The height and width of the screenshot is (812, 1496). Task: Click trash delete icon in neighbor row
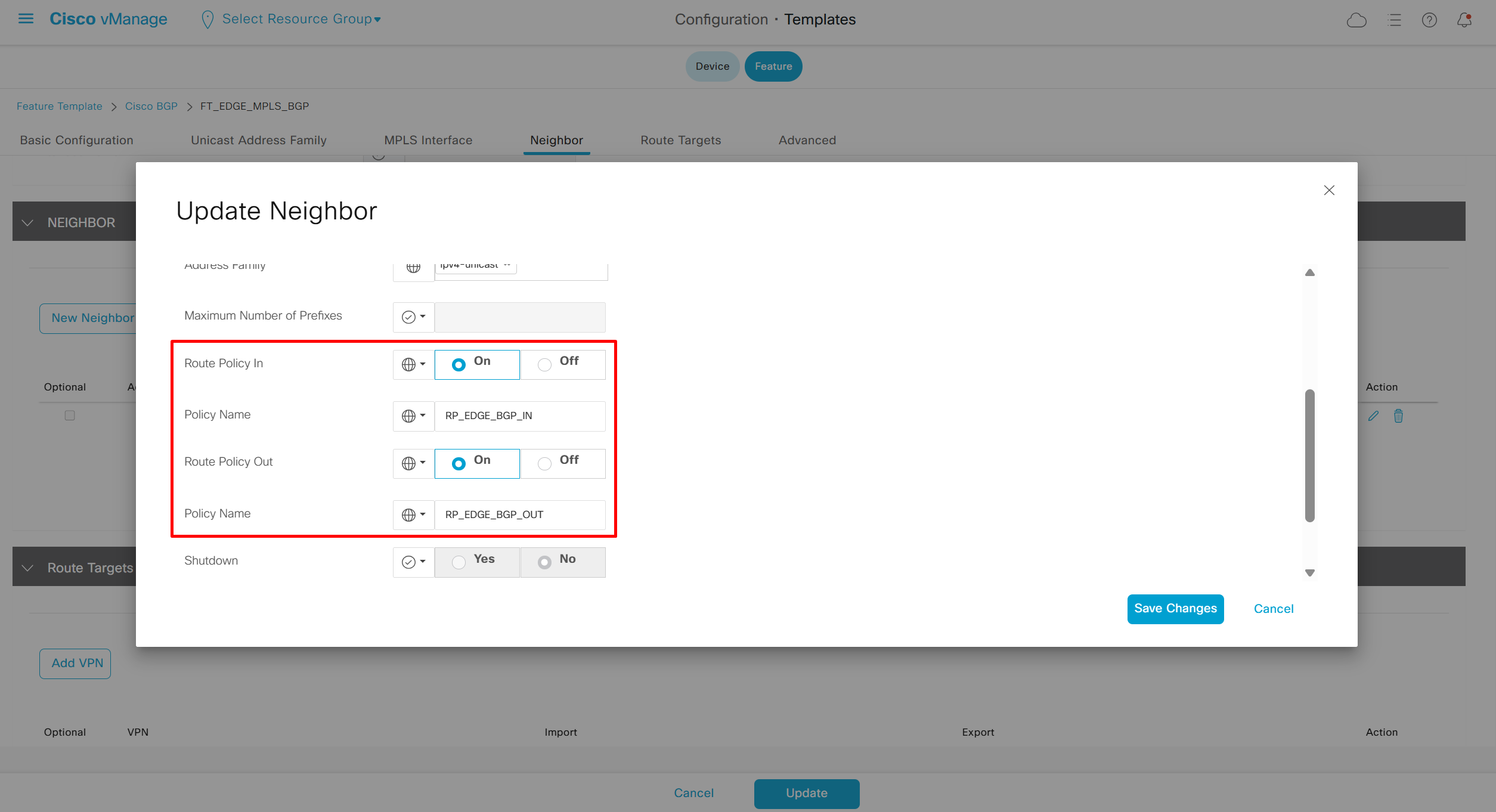(x=1398, y=416)
